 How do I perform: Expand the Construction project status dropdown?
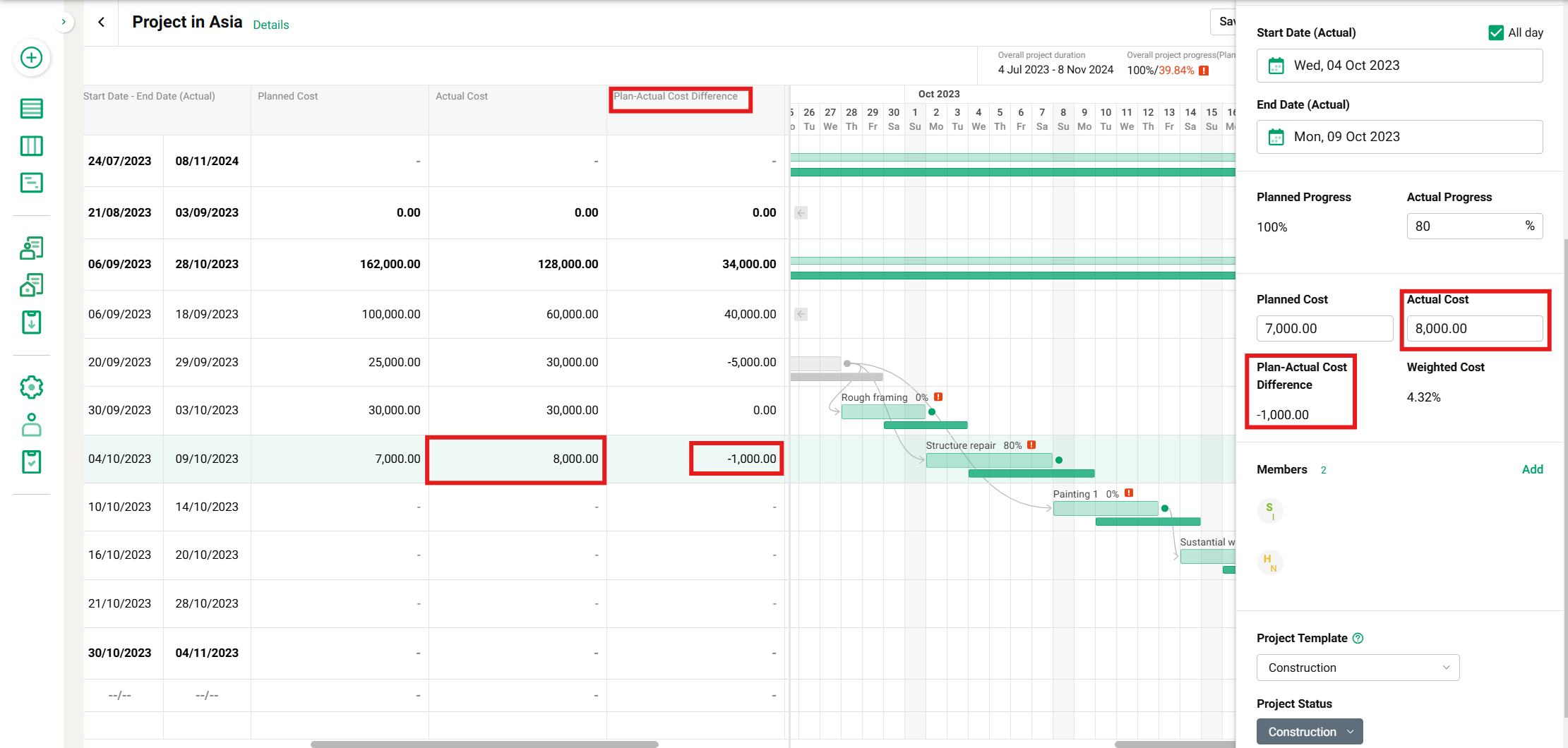click(x=1309, y=732)
